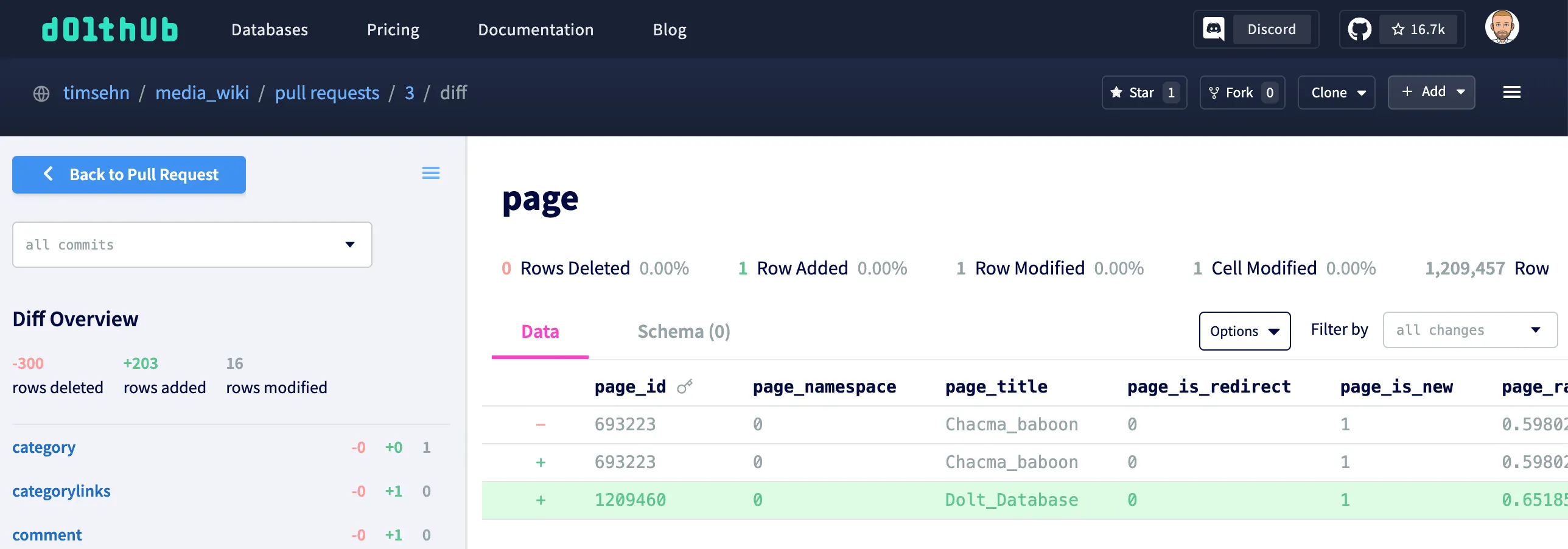
Task: Click the hamburger icon beside Back to Pull Request
Action: 431,173
